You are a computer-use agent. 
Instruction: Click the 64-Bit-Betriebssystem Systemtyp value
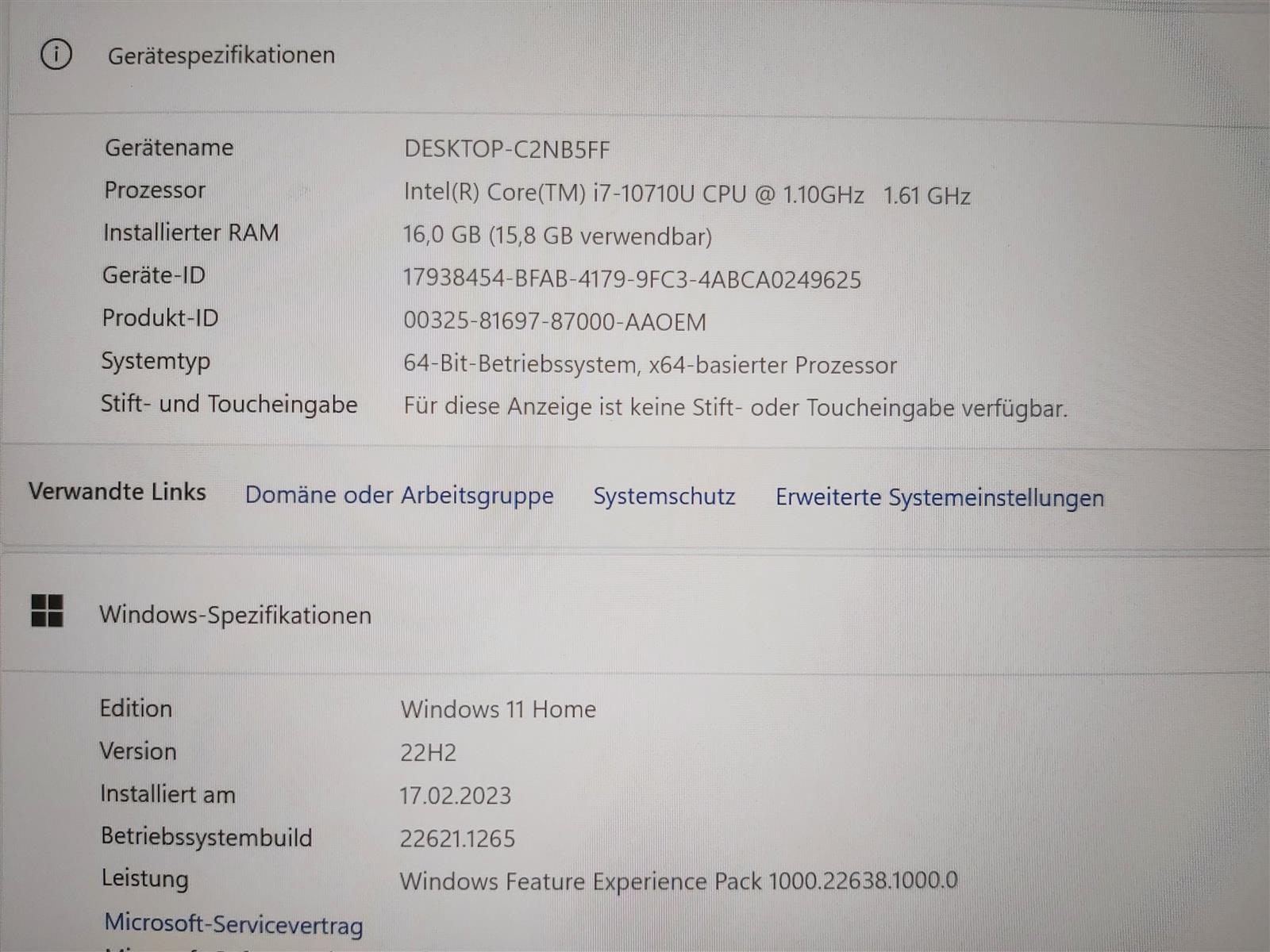650,364
